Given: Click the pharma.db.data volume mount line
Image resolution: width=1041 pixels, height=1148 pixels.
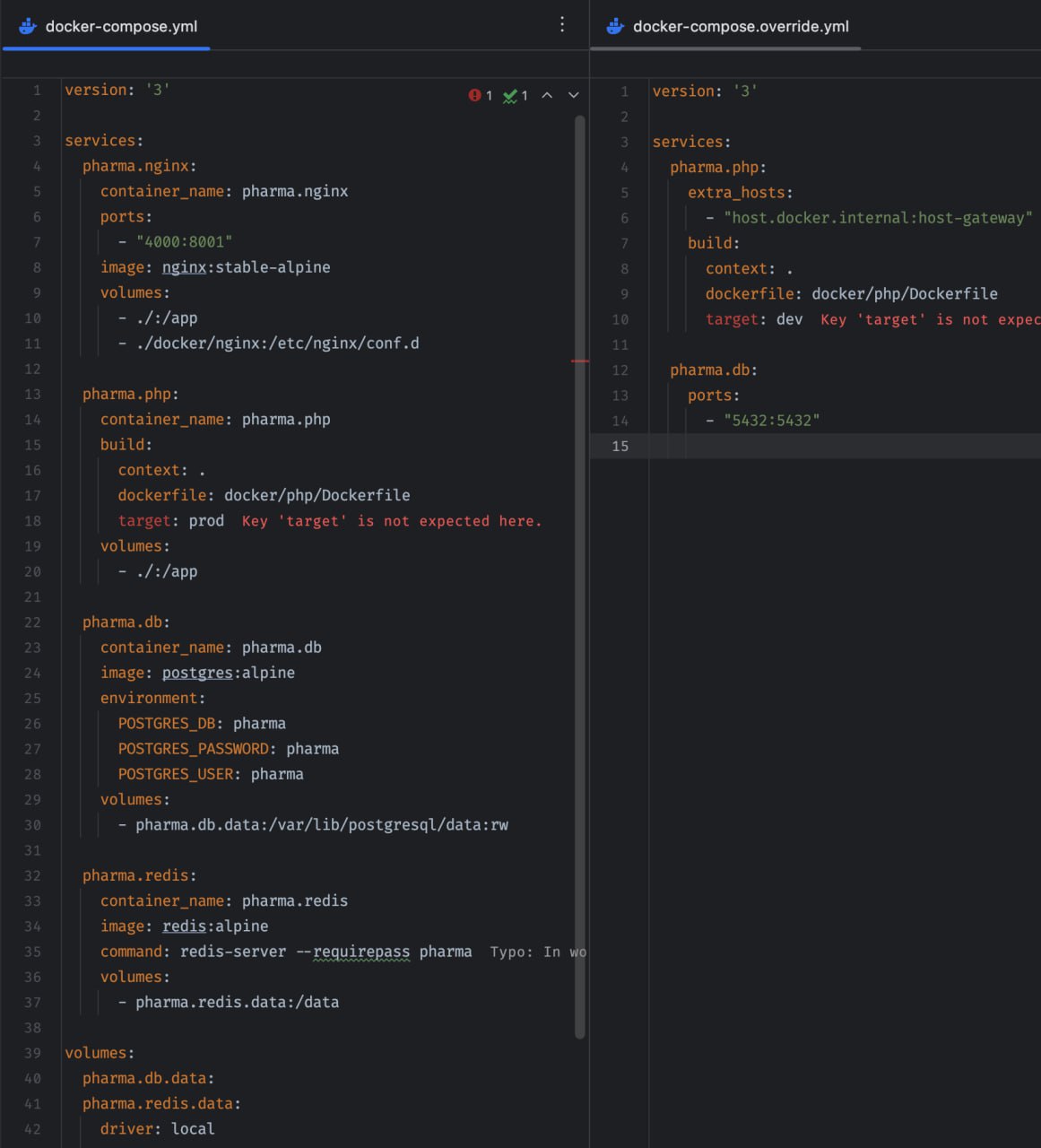Looking at the screenshot, I should click(313, 824).
